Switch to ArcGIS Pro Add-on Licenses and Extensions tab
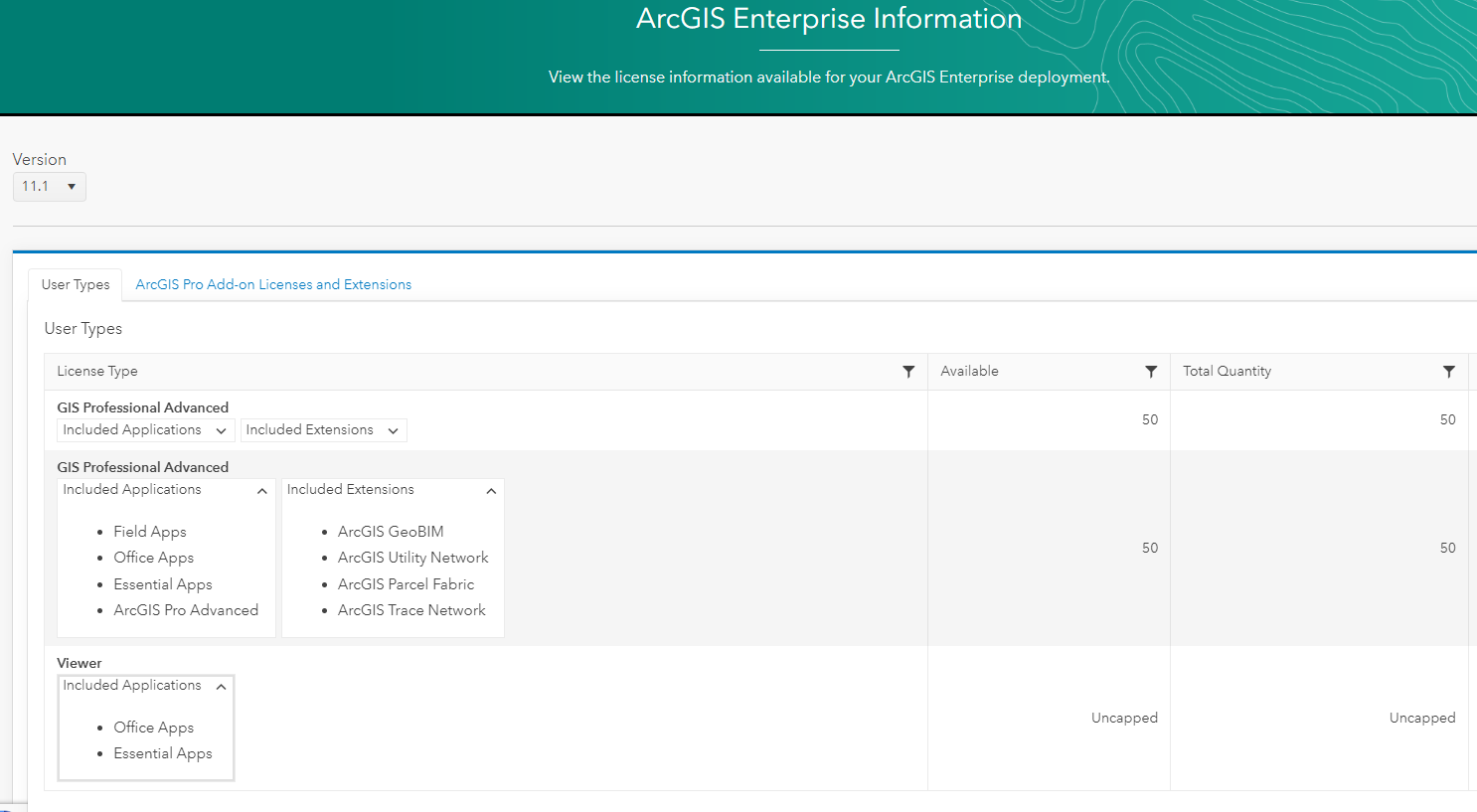Screen dimensions: 1477x812 pyautogui.click(x=273, y=284)
